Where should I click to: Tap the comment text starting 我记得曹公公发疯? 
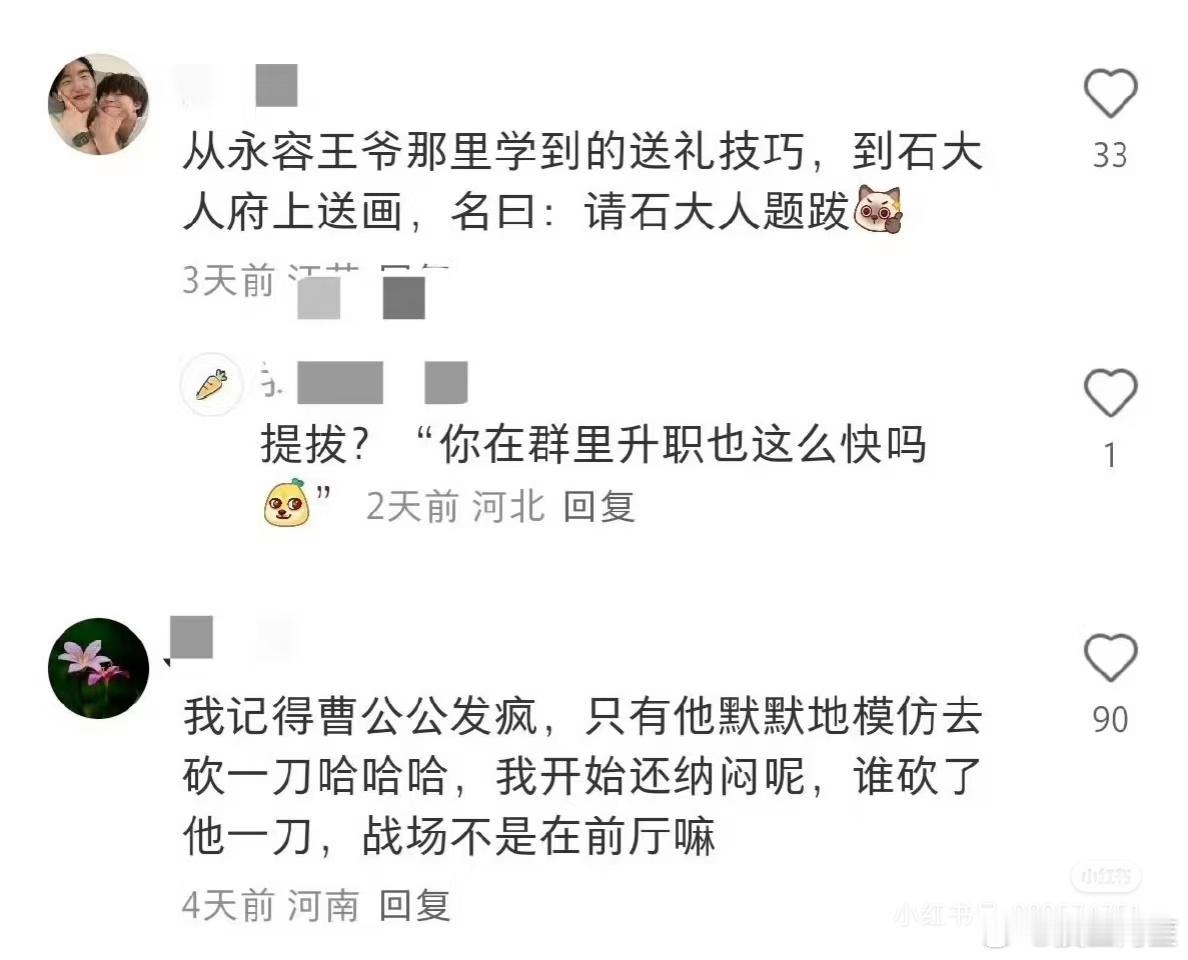(582, 776)
